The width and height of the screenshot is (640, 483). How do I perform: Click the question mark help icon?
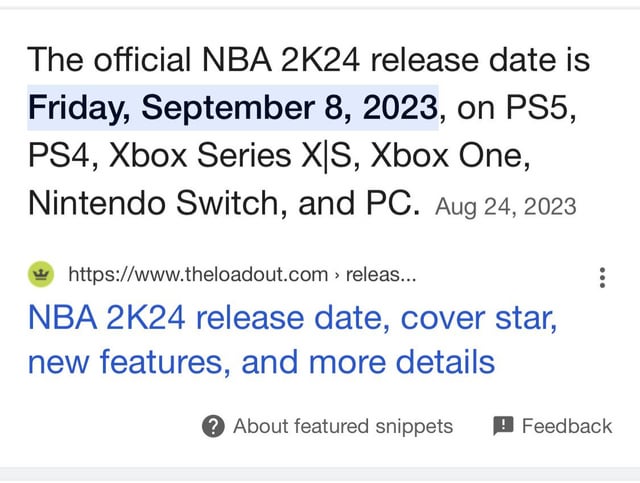[213, 427]
